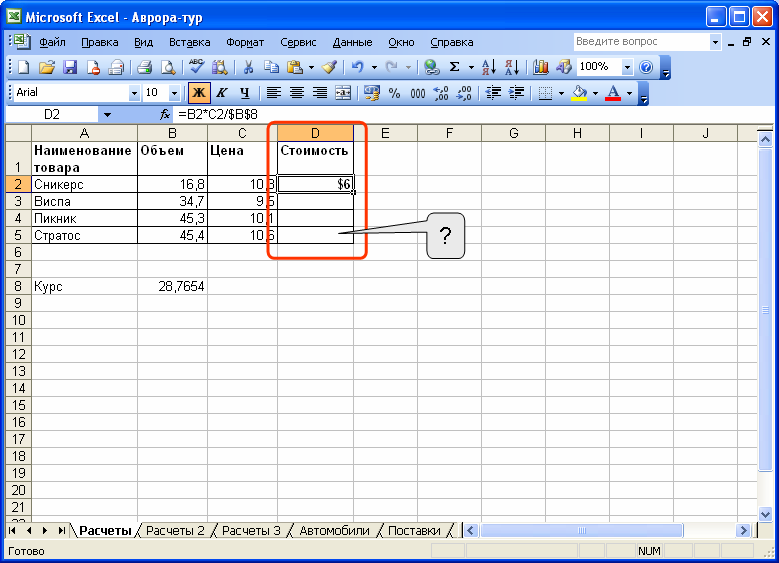Apply the yellow fill color
The height and width of the screenshot is (563, 779).
point(579,93)
